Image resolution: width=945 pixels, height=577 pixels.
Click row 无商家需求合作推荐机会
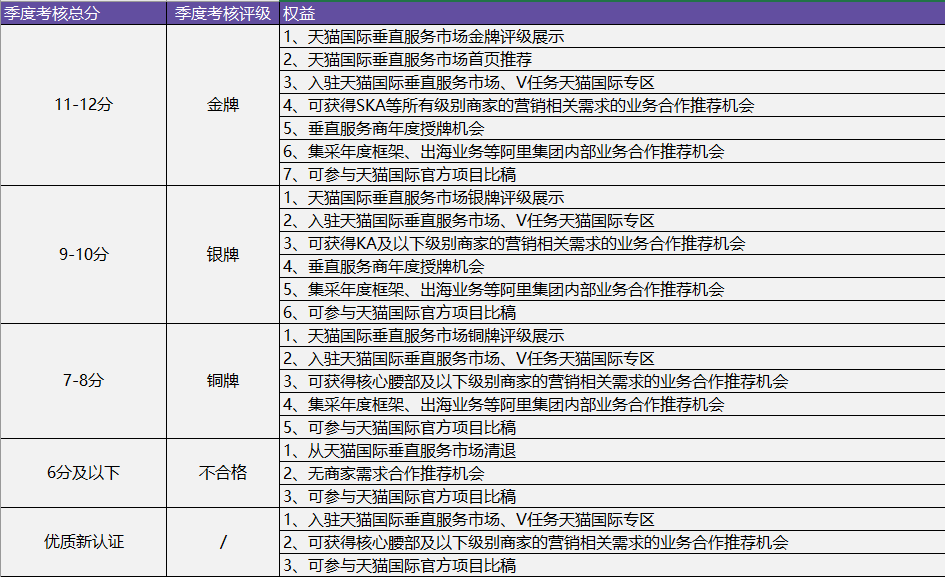point(612,474)
